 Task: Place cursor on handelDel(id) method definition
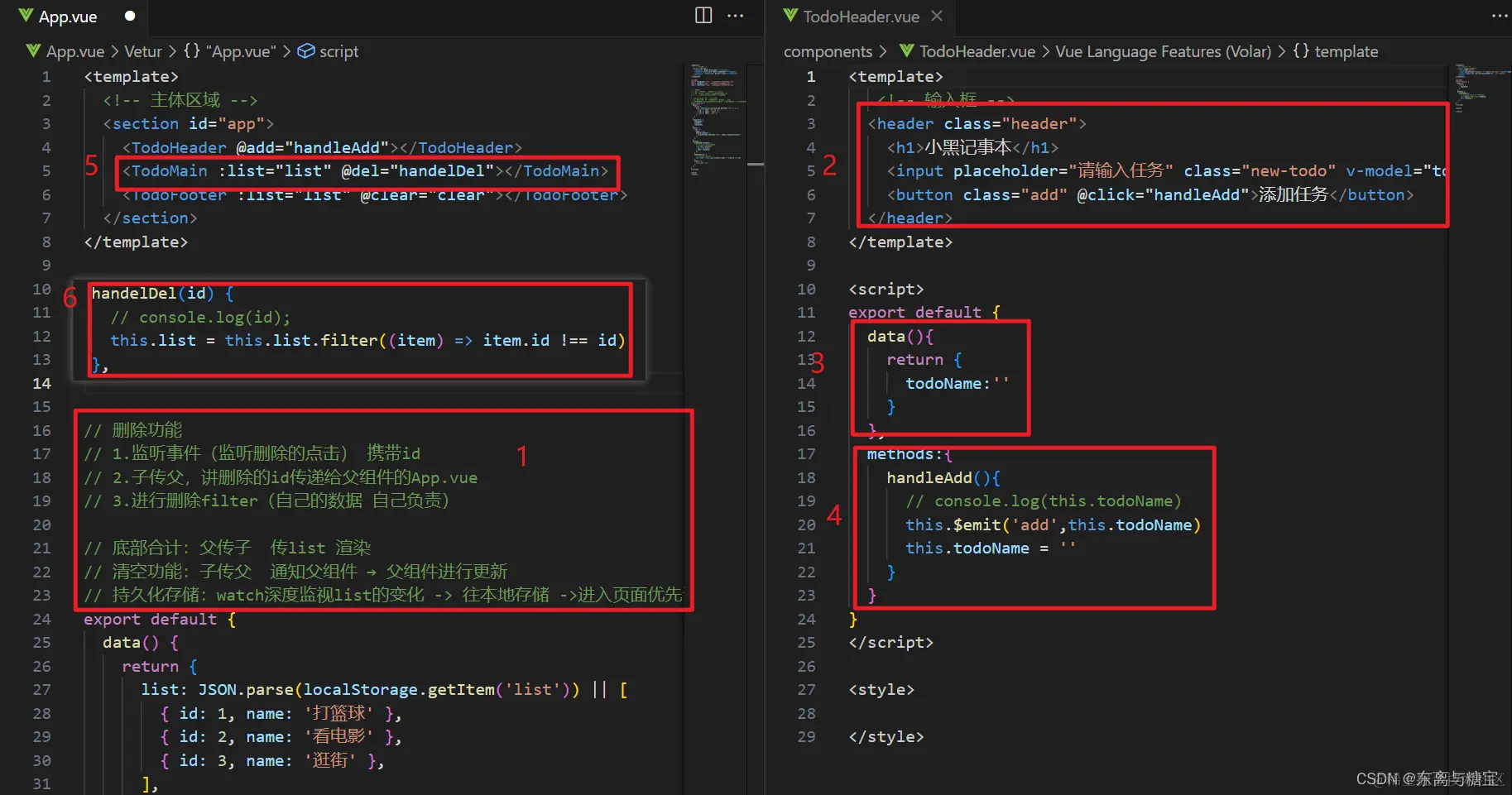[x=153, y=293]
